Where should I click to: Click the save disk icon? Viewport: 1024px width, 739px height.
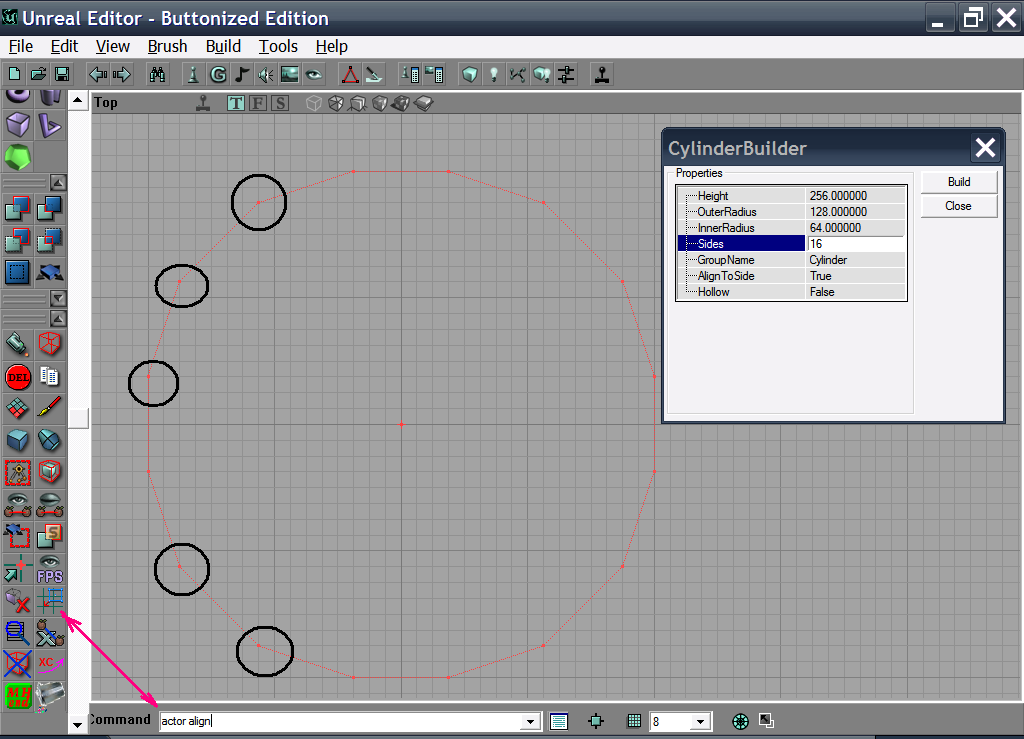pyautogui.click(x=61, y=74)
